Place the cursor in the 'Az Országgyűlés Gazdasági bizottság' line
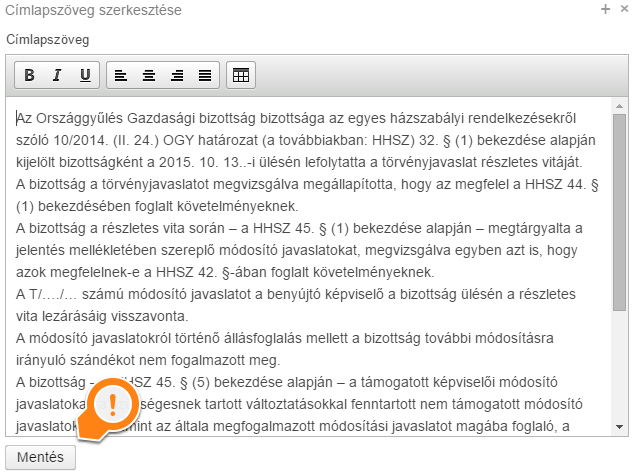Image resolution: width=633 pixels, height=475 pixels. click(296, 118)
